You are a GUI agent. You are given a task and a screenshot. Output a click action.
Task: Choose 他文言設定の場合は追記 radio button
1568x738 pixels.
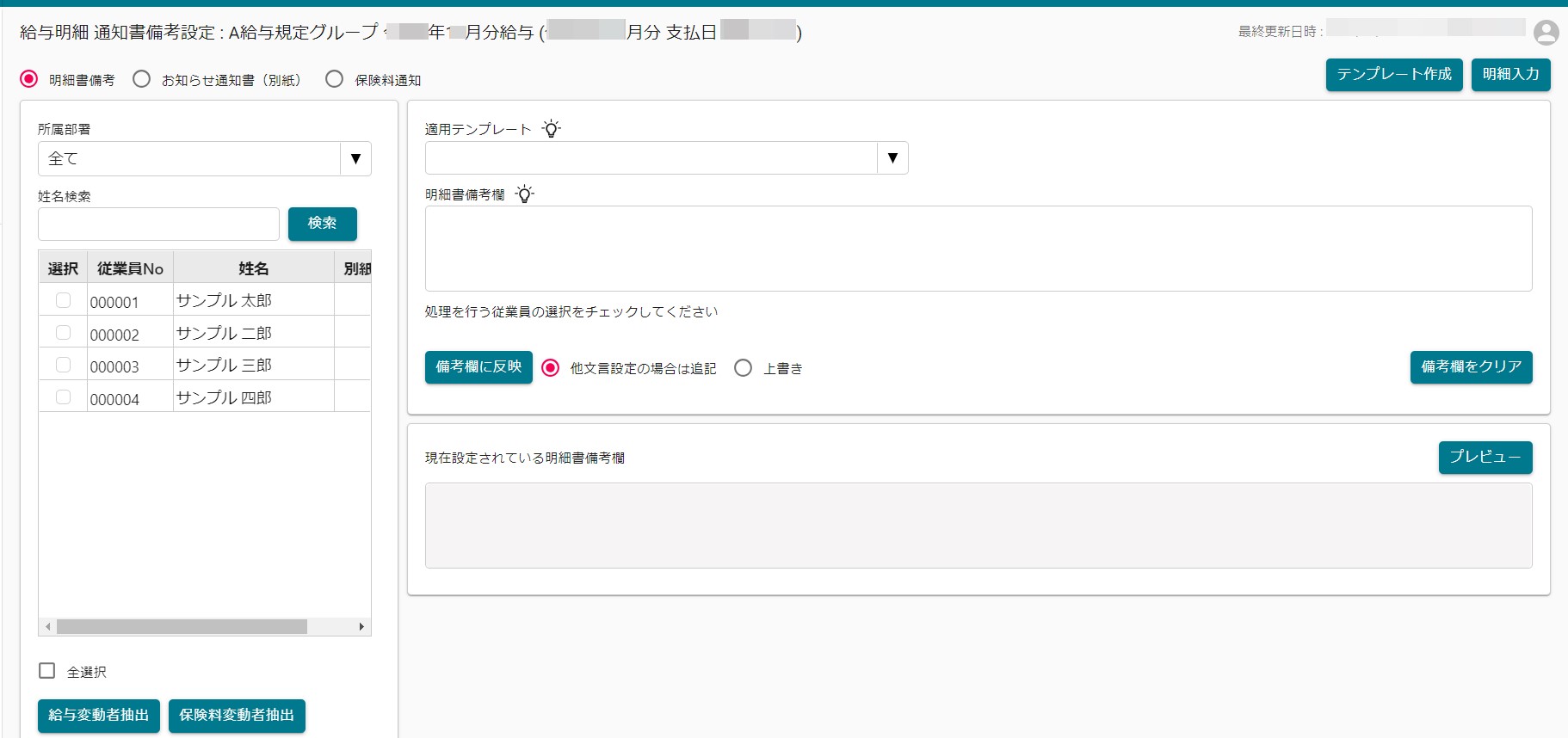pyautogui.click(x=551, y=368)
